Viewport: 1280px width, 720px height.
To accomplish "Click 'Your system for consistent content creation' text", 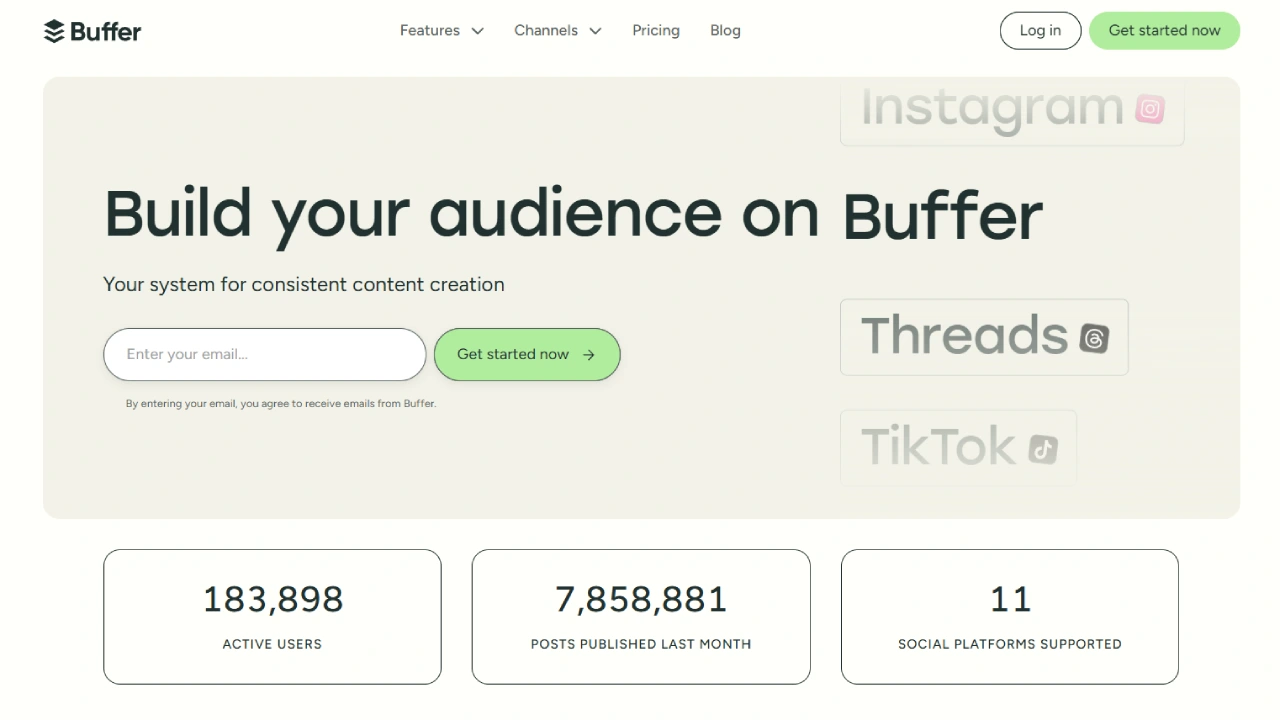I will [x=304, y=284].
